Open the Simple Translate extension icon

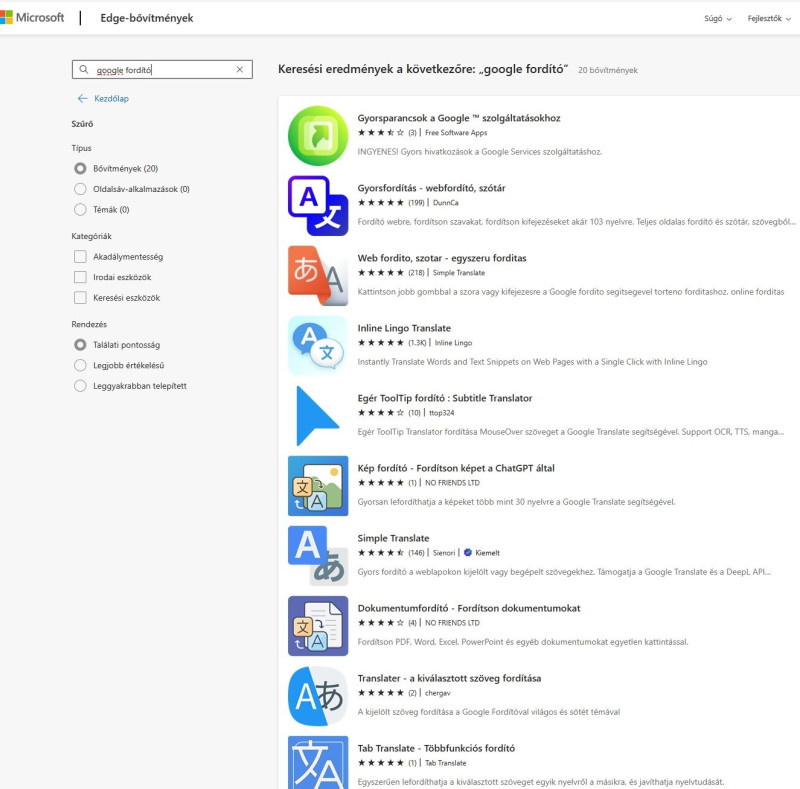pos(318,556)
